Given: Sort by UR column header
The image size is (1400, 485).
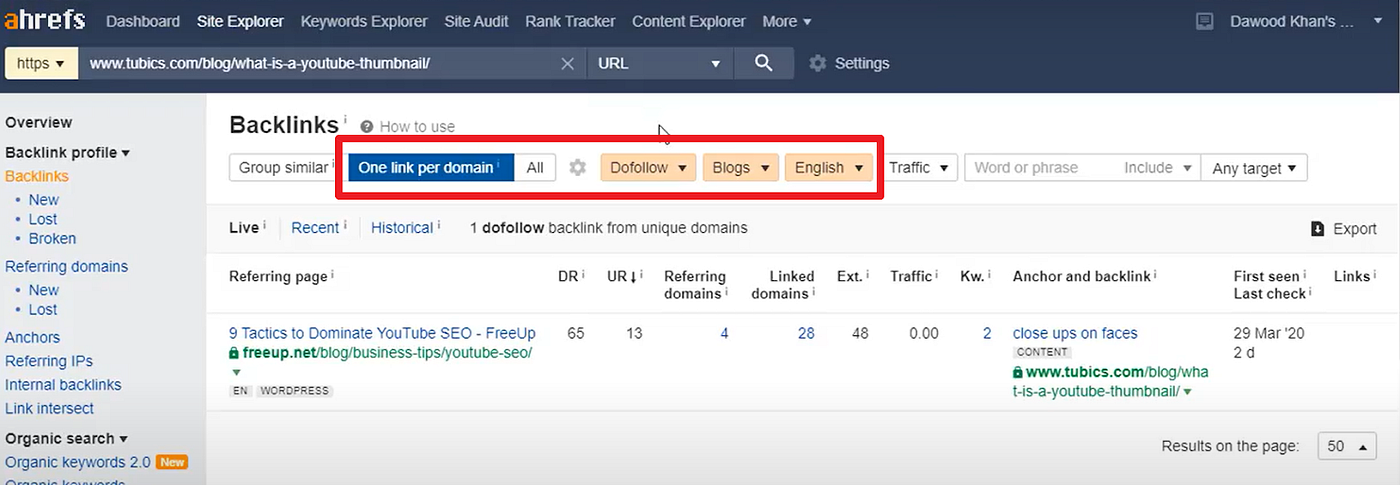Looking at the screenshot, I should click(622, 276).
